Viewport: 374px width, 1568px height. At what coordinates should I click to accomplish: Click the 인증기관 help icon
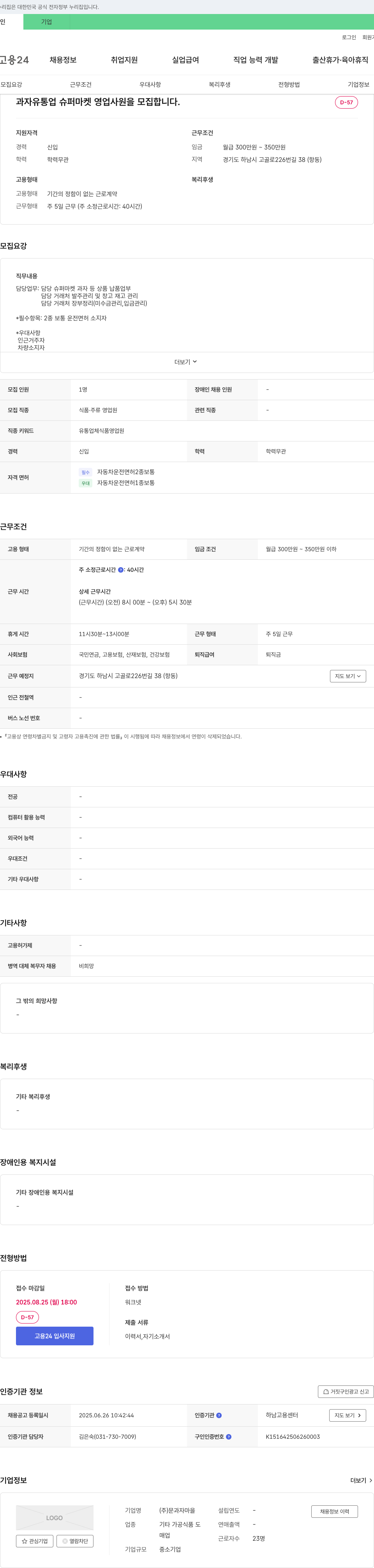point(219,1415)
